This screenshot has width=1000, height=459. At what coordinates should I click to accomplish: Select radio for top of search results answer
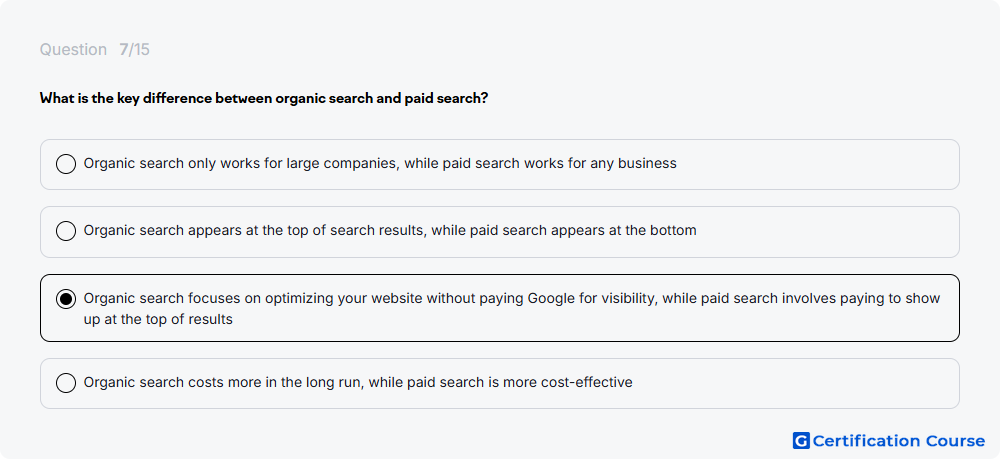coord(66,231)
